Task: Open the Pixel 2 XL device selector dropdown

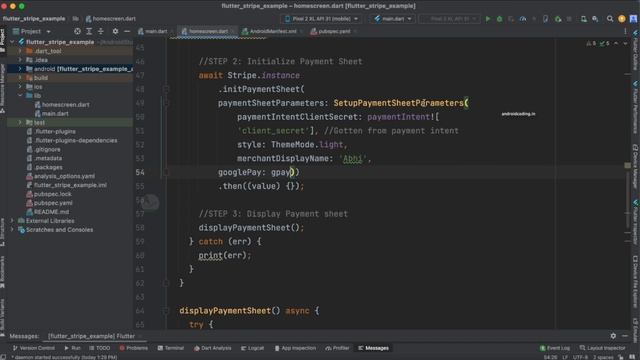Action: [322, 19]
